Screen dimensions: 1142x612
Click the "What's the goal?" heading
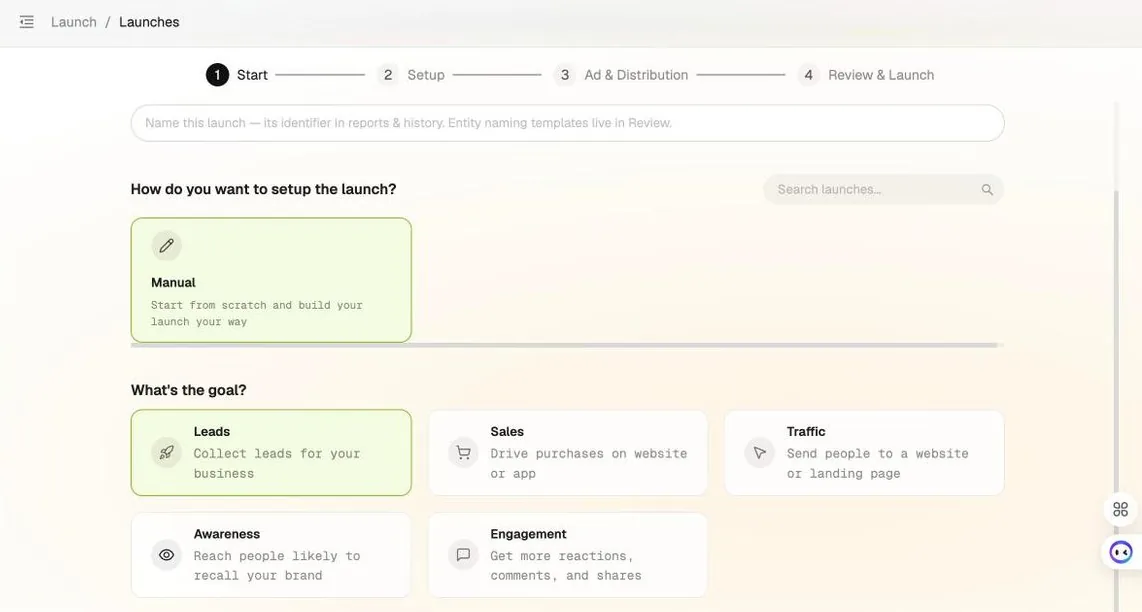coord(189,391)
